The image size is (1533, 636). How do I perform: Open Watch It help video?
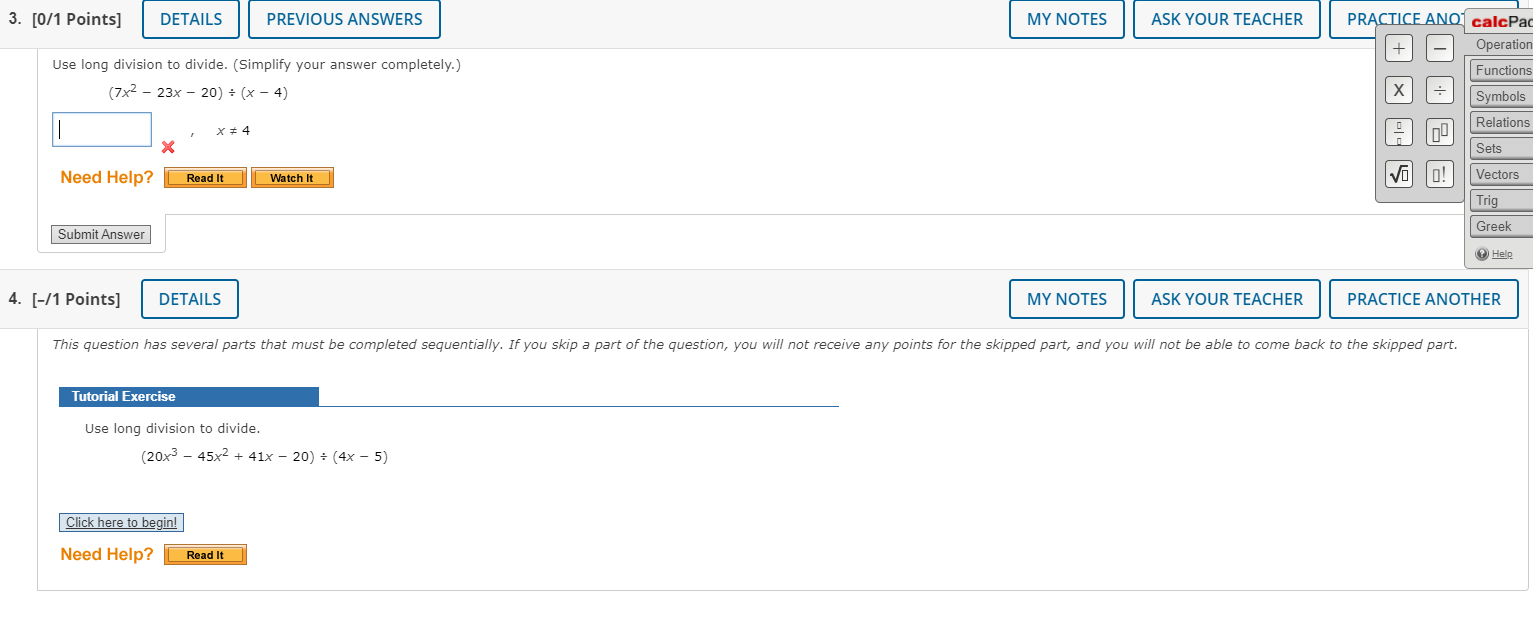292,178
